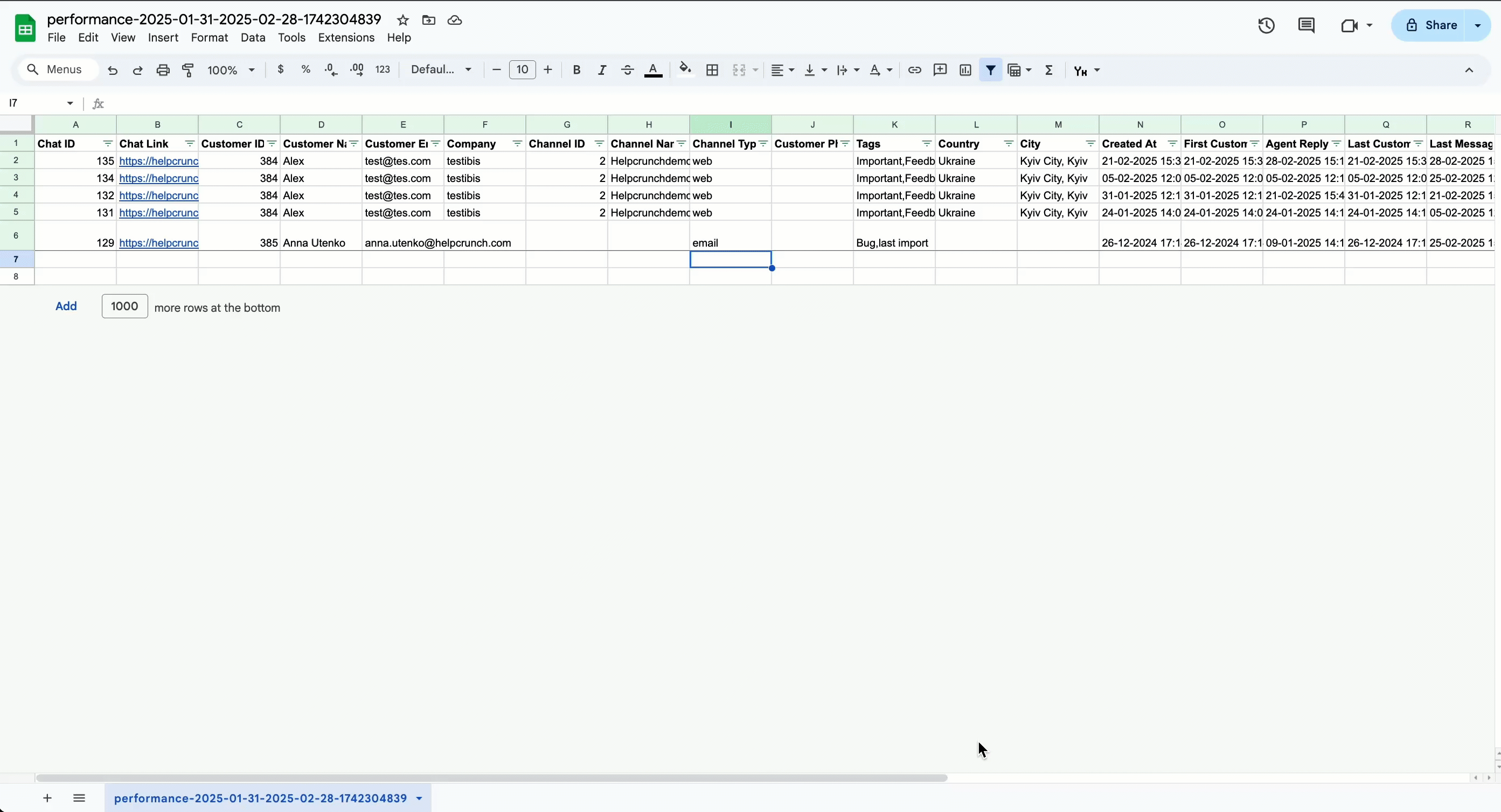Screen dimensions: 1501x812
Task: Toggle bold formatting
Action: point(576,70)
